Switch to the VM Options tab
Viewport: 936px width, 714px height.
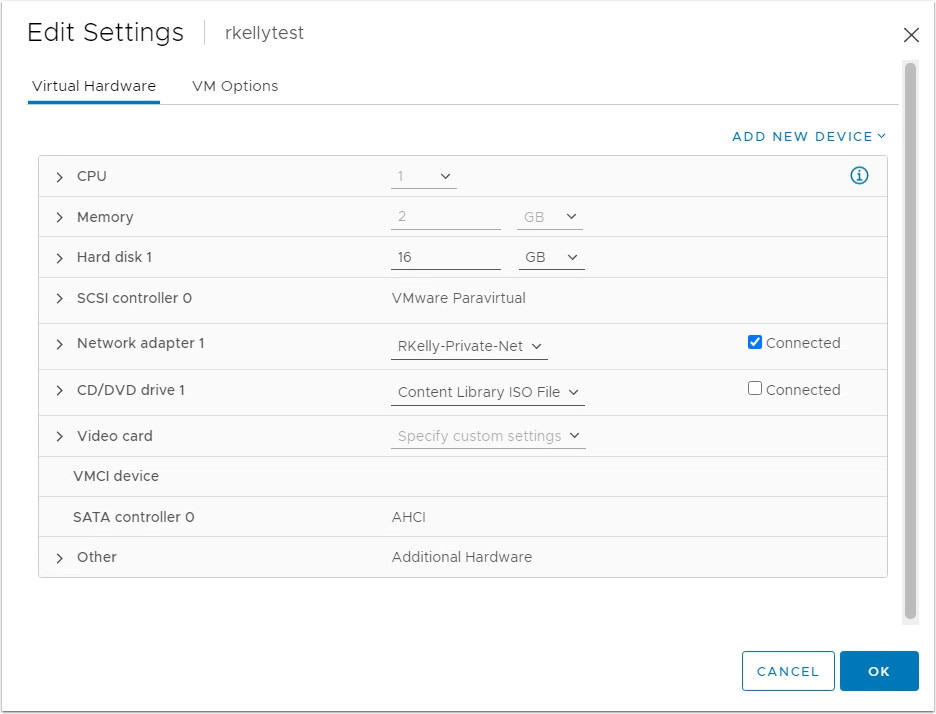235,86
